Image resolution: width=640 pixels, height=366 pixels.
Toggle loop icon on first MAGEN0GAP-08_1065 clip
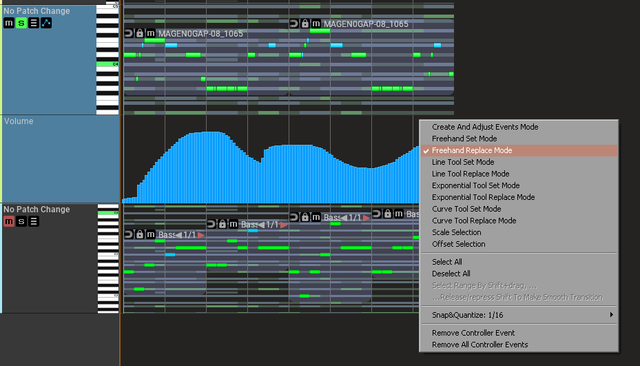coord(129,33)
